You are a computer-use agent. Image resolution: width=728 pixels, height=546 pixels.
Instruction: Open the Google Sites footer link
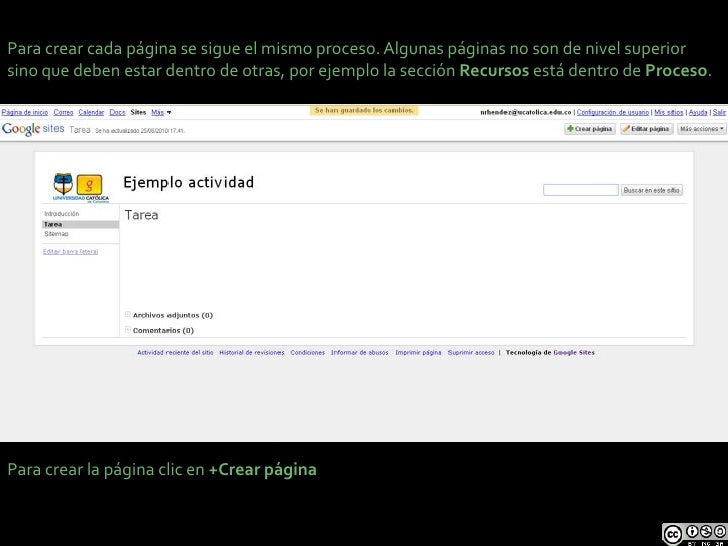pyautogui.click(x=574, y=353)
